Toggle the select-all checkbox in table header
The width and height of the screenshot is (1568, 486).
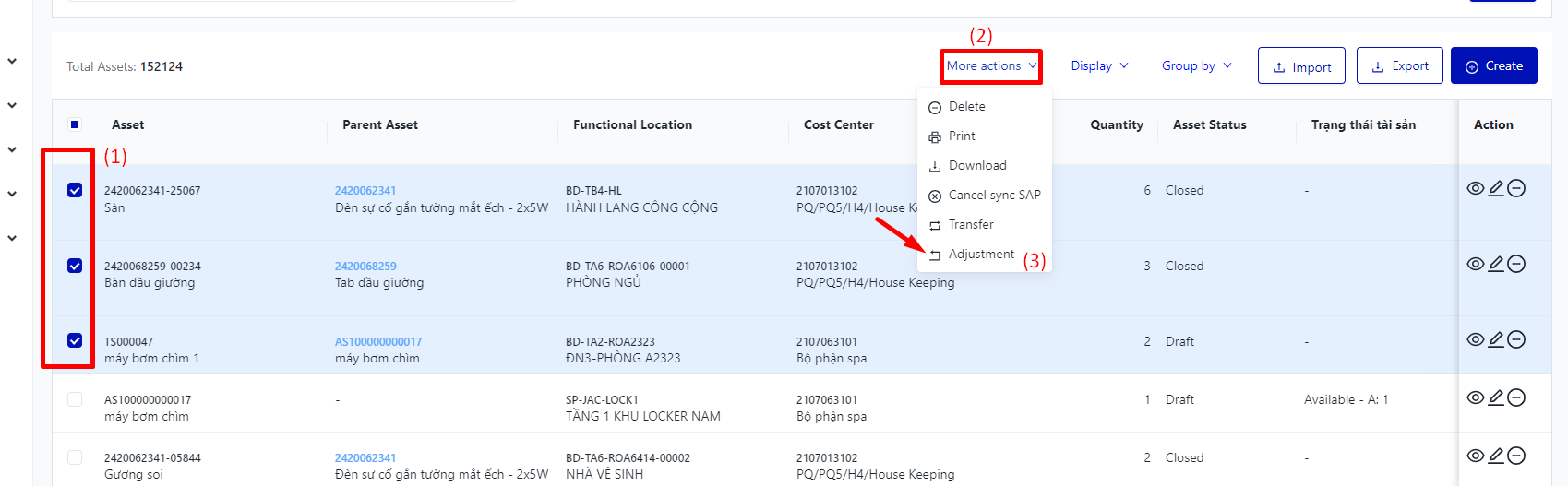pyautogui.click(x=75, y=124)
